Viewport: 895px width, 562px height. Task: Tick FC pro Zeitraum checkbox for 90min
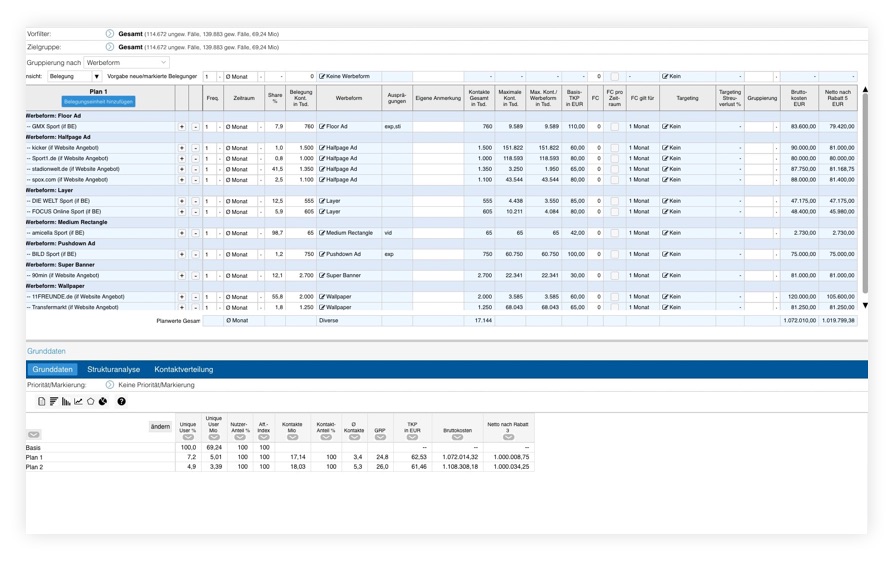click(x=614, y=276)
